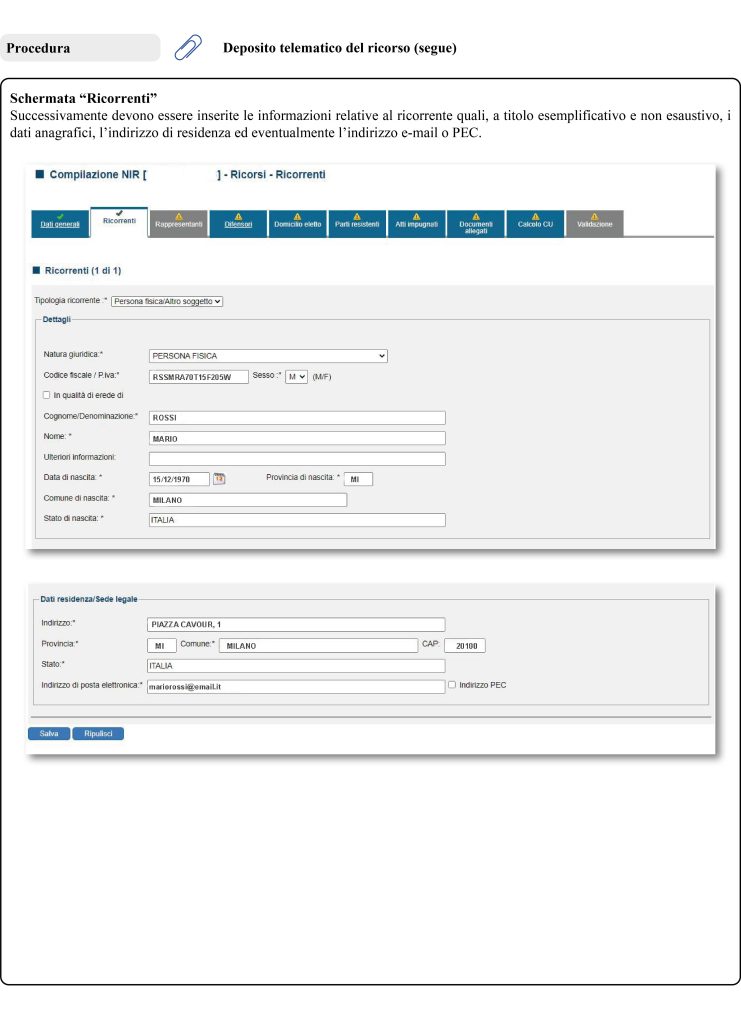This screenshot has width=741, height=1024.
Task: Click warning icon on Validazione tab
Action: [x=594, y=215]
